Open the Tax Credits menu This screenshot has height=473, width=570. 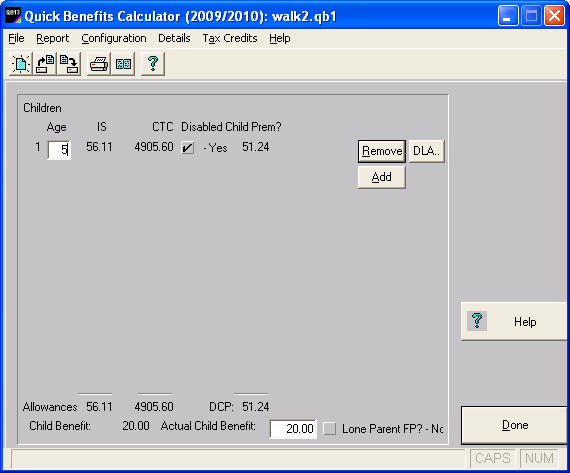click(x=230, y=38)
